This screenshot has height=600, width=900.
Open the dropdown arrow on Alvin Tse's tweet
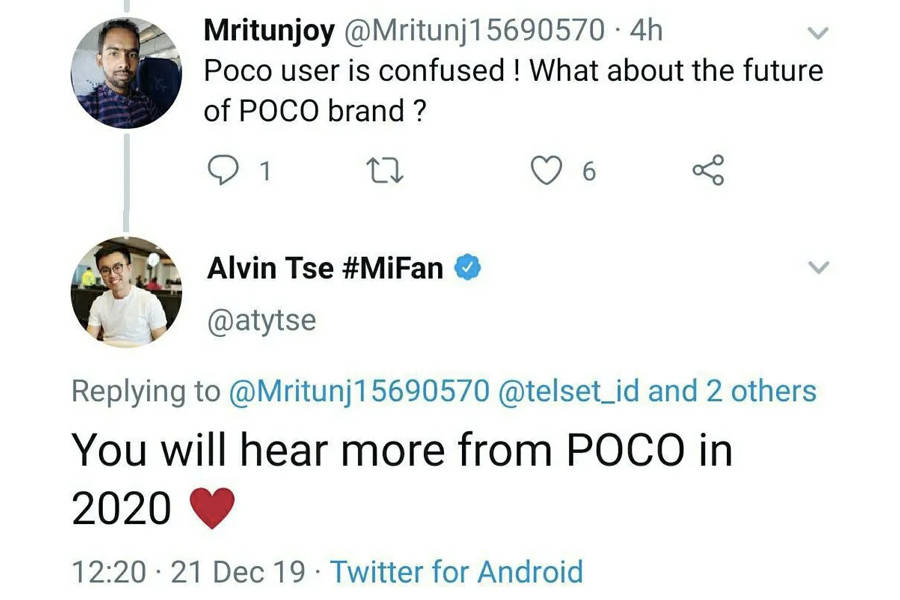[x=819, y=267]
